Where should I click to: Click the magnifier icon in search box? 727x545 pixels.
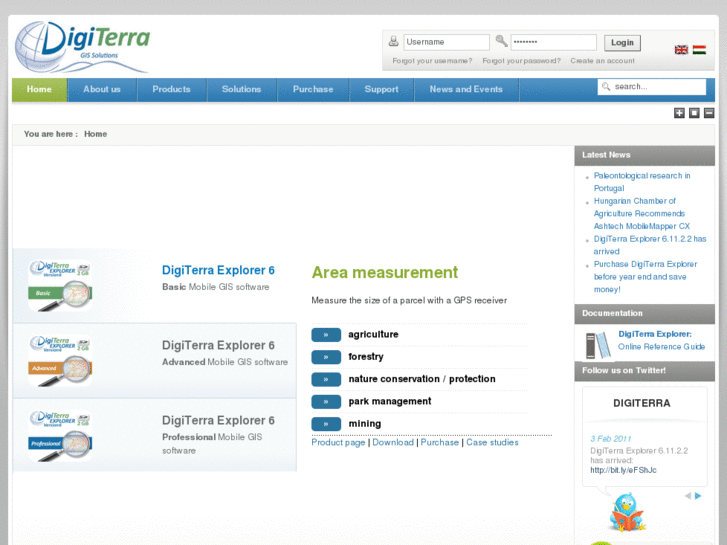tap(606, 87)
